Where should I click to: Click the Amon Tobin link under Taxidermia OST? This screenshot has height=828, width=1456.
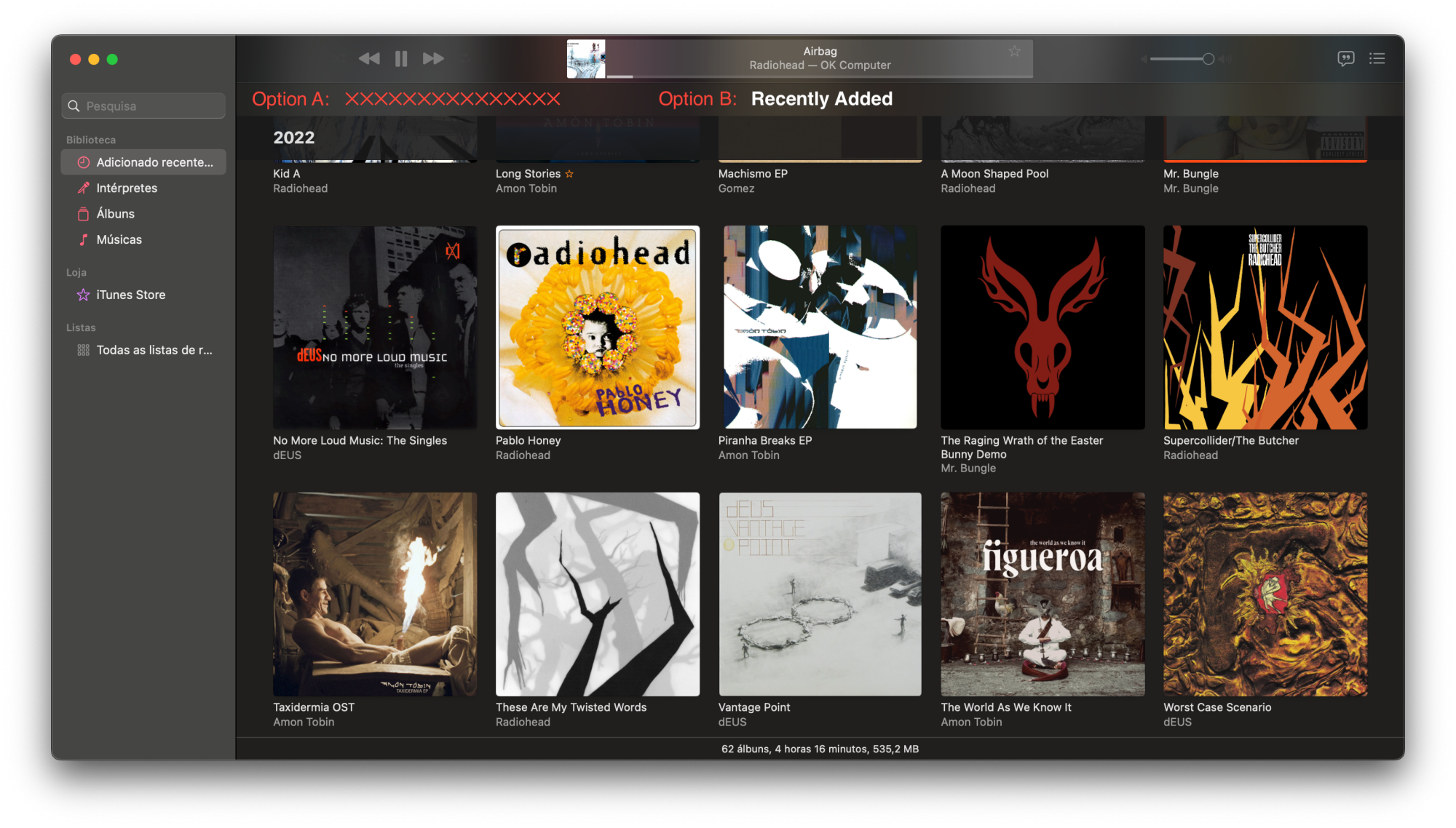304,722
